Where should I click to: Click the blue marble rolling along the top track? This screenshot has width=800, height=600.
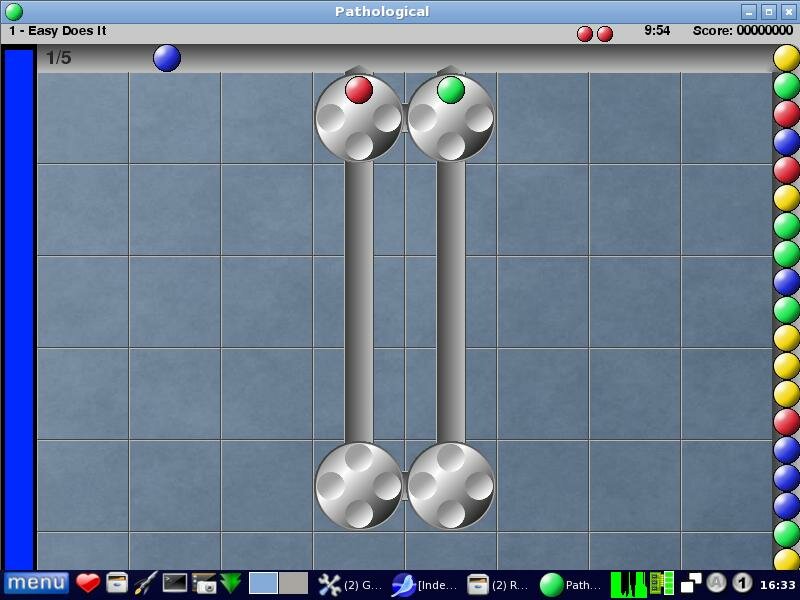(167, 58)
